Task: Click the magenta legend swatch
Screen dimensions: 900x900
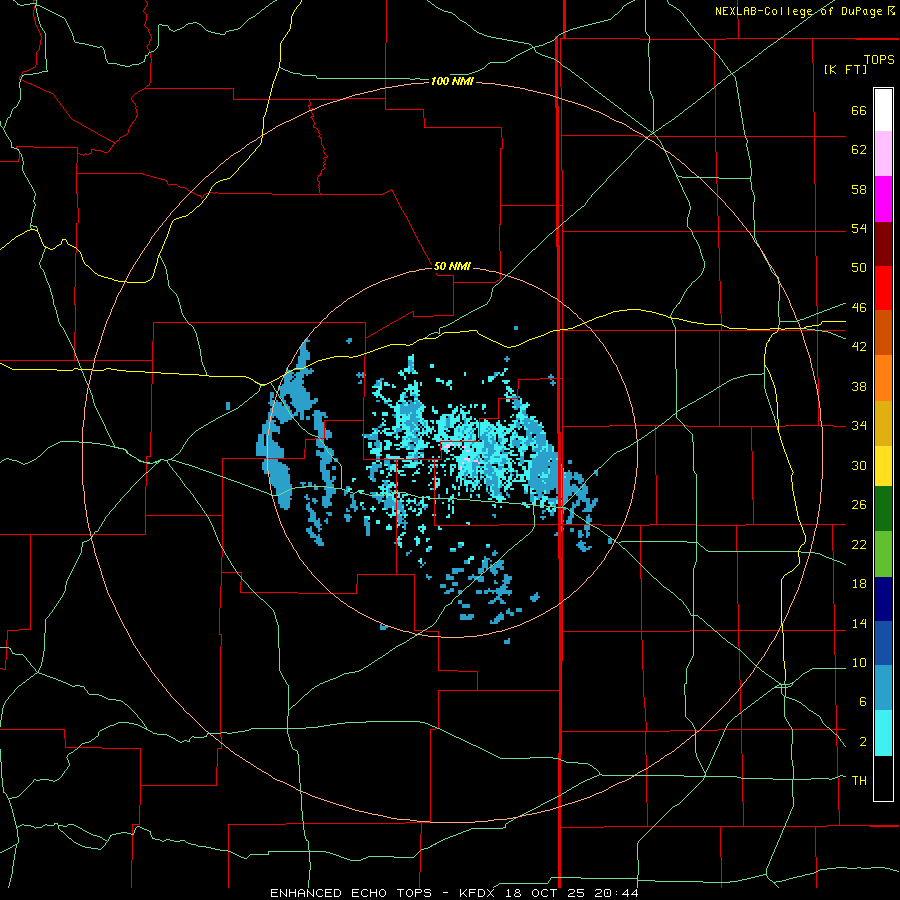Action: point(883,199)
